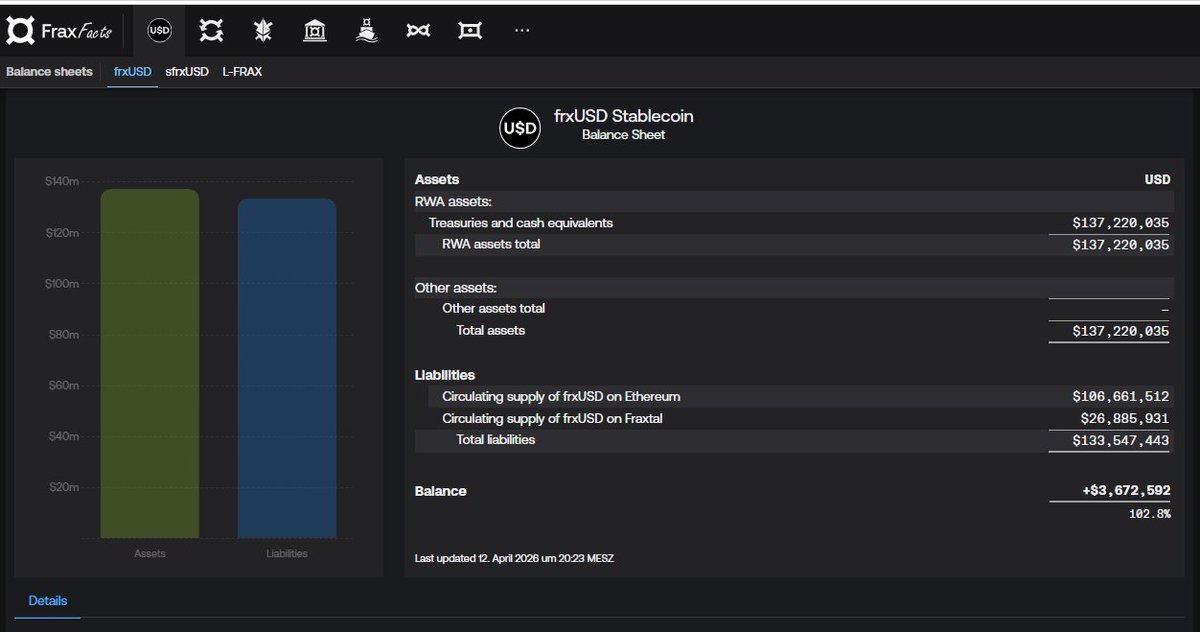1200x632 pixels.
Task: Expand the three-dots more menu
Action: tap(522, 31)
